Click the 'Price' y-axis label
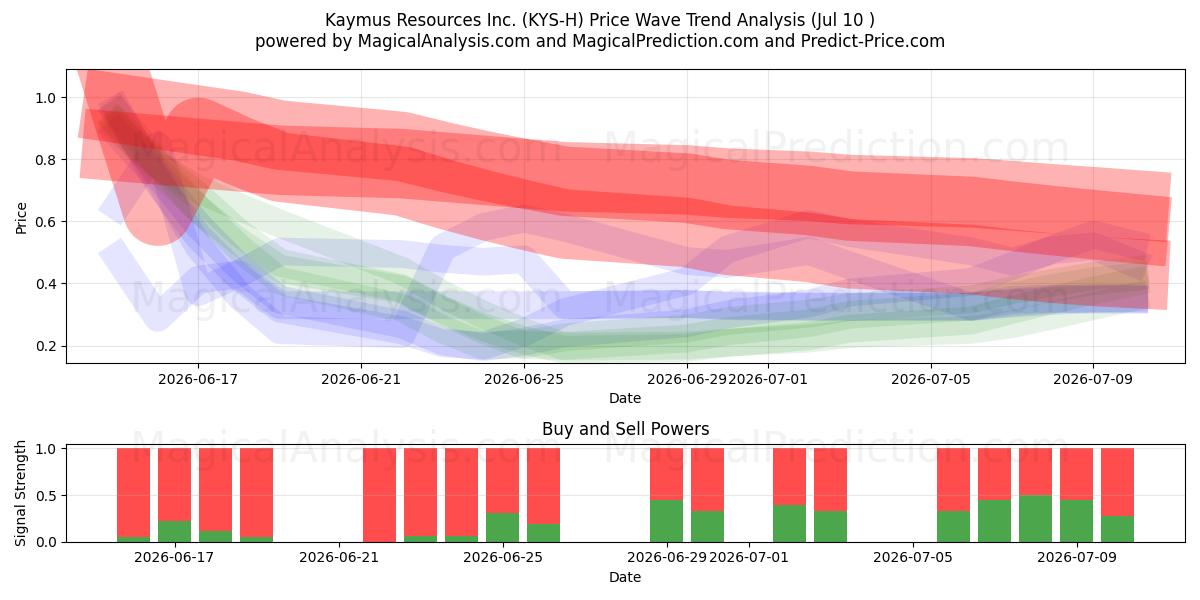This screenshot has width=1200, height=600. pyautogui.click(x=22, y=217)
